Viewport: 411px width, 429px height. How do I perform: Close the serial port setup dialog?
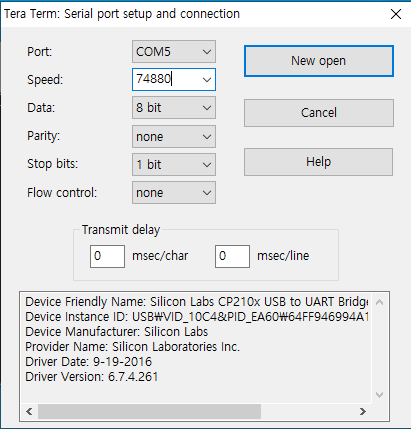tap(396, 14)
